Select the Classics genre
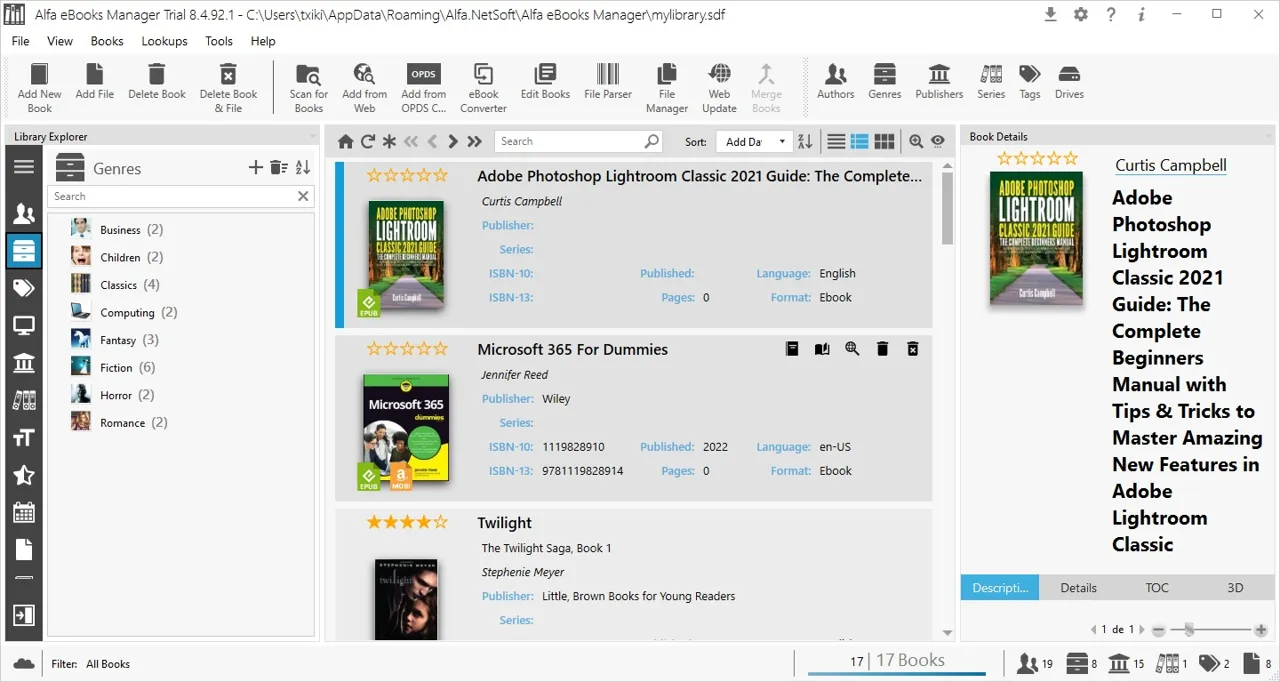The width and height of the screenshot is (1280, 682). 116,285
